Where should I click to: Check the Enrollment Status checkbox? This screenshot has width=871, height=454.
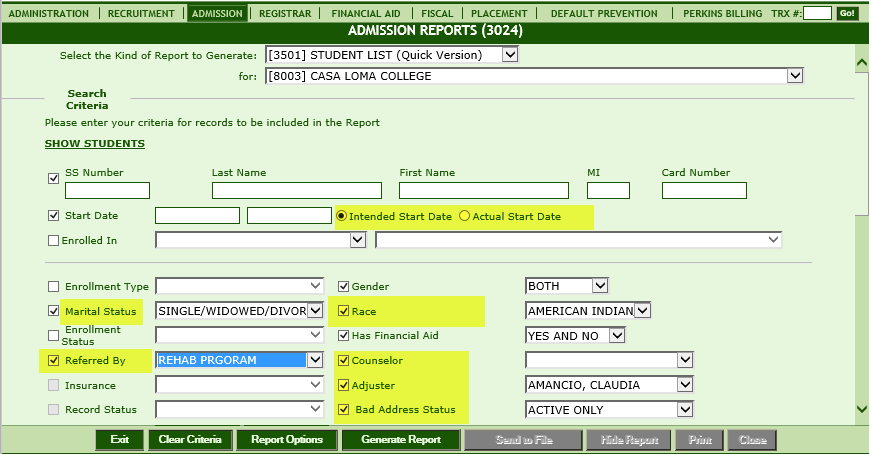[53, 336]
